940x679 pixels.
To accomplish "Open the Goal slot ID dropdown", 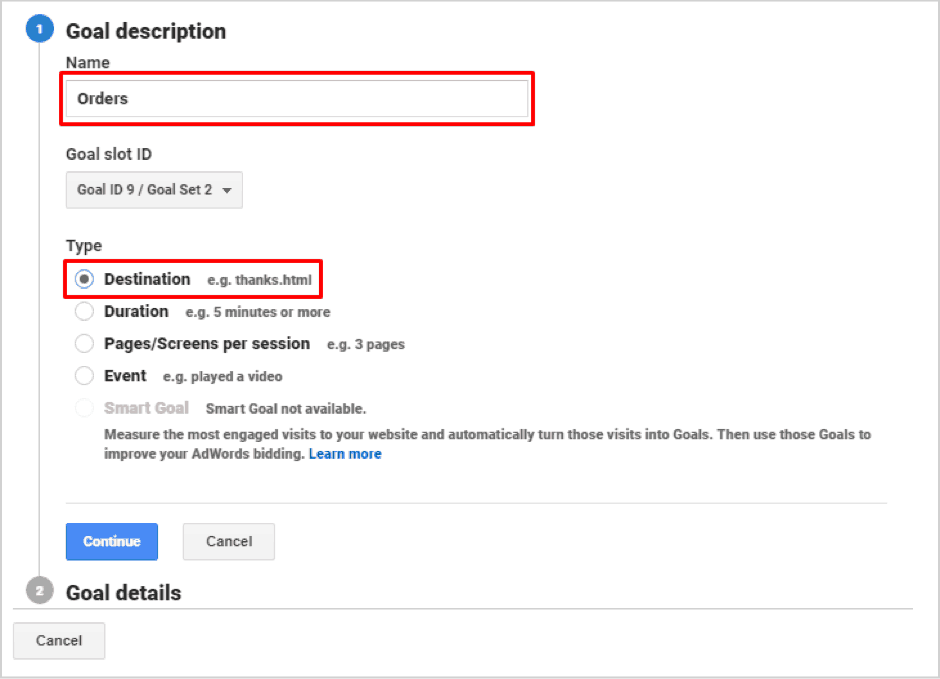I will point(154,190).
